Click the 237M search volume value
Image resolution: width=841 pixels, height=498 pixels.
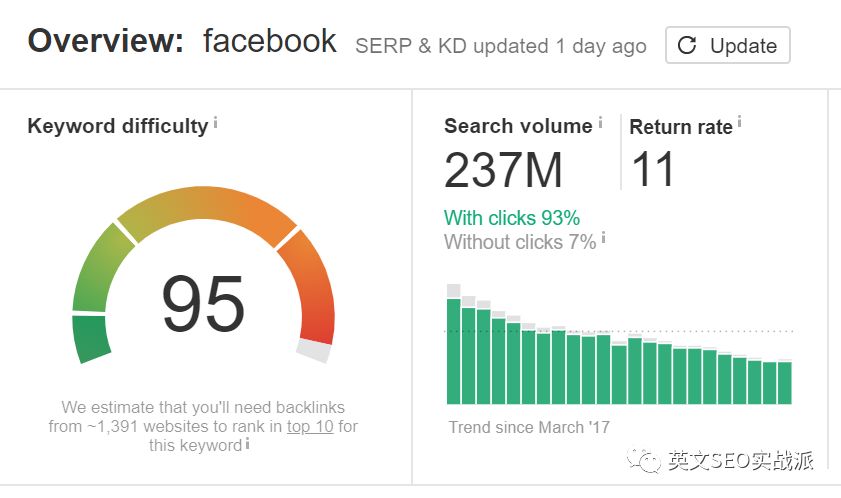[504, 170]
